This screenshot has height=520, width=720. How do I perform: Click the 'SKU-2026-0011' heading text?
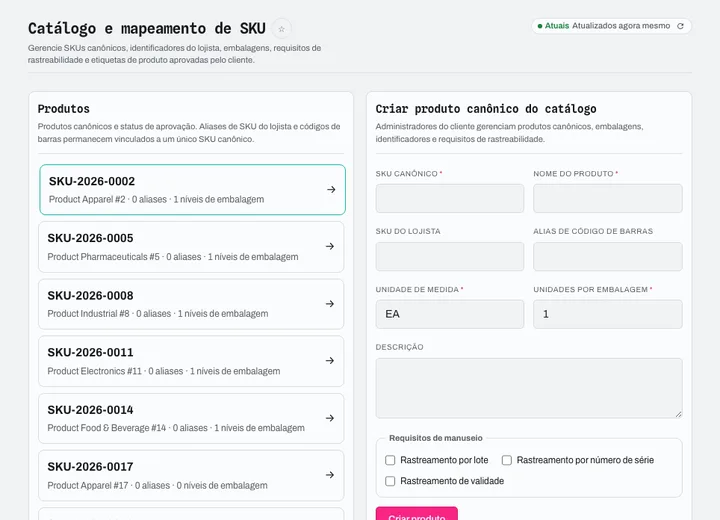pos(90,352)
